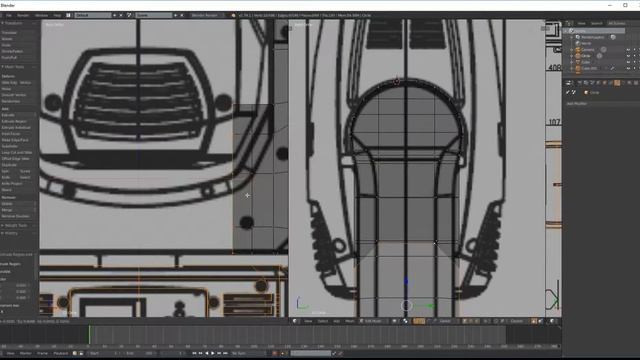Add a new screen layout with plus
Screen dimensions: 640x360
coord(115,15)
